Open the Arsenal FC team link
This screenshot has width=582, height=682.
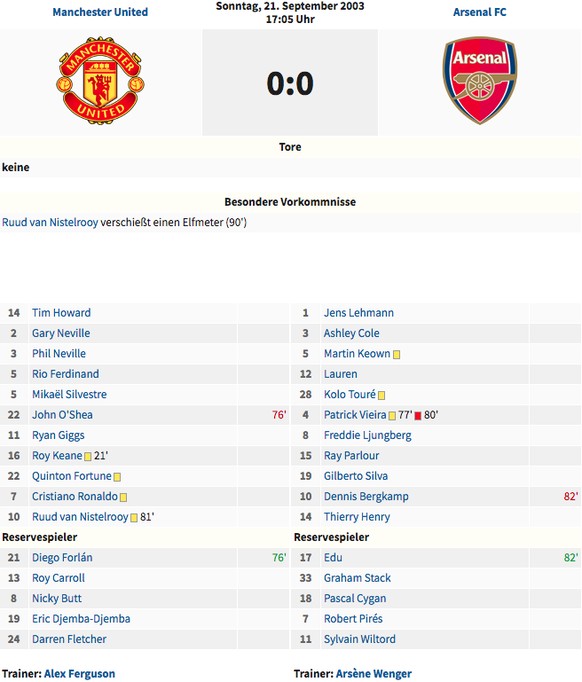(x=480, y=12)
